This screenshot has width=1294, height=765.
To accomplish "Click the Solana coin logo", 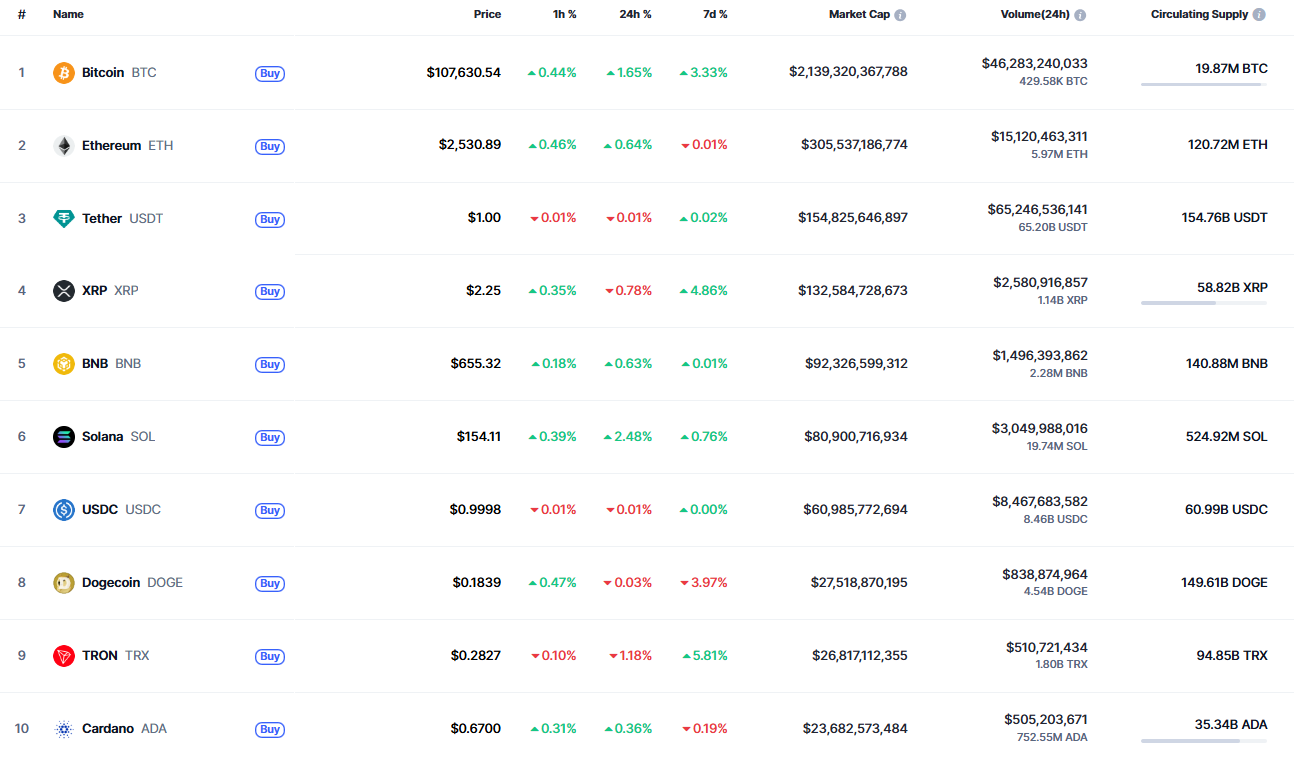I will coord(64,437).
